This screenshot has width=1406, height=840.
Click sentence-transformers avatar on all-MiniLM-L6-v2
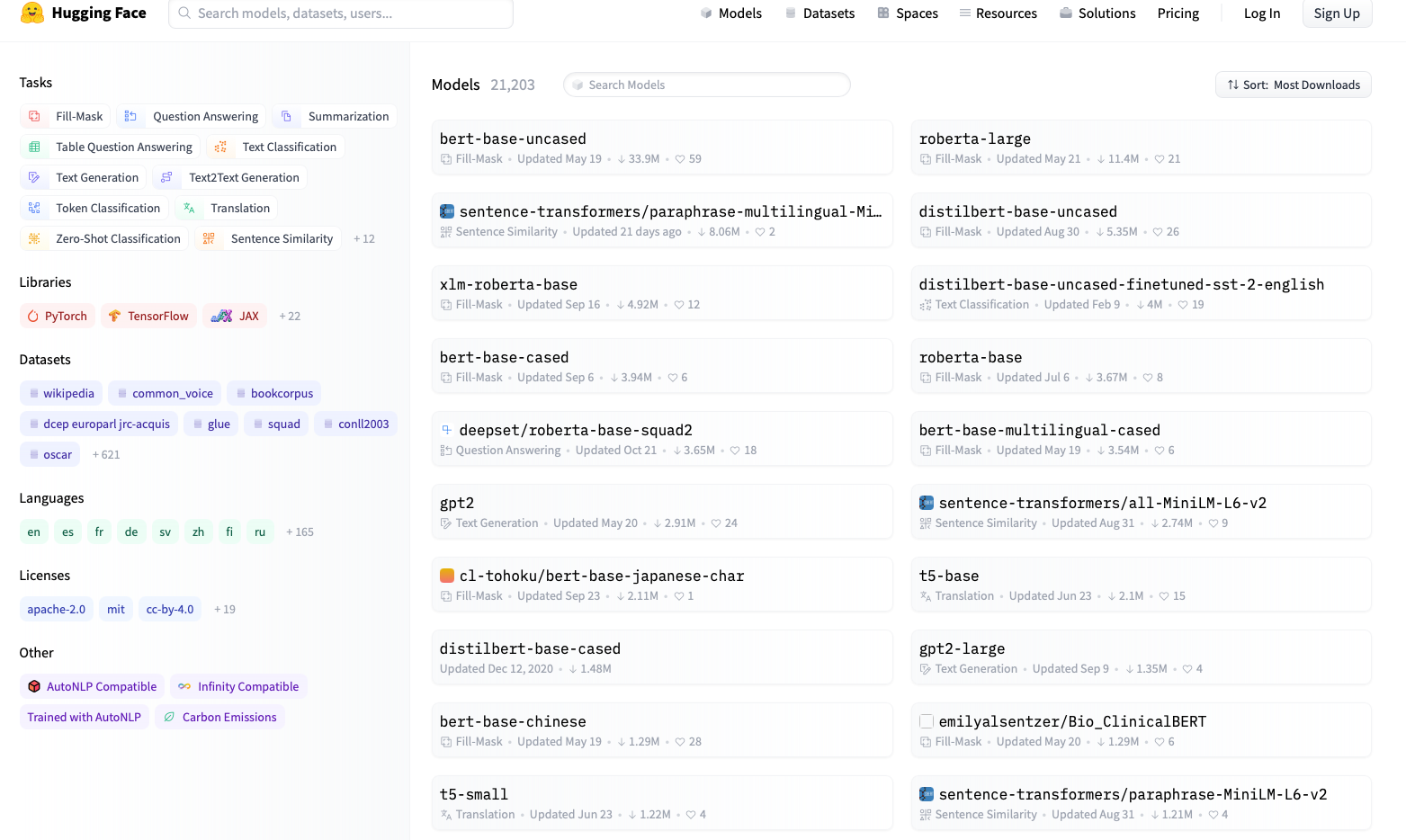tap(926, 503)
